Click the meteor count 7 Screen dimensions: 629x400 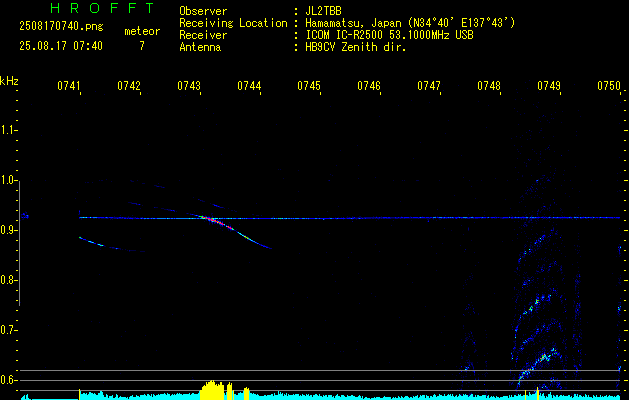click(142, 46)
